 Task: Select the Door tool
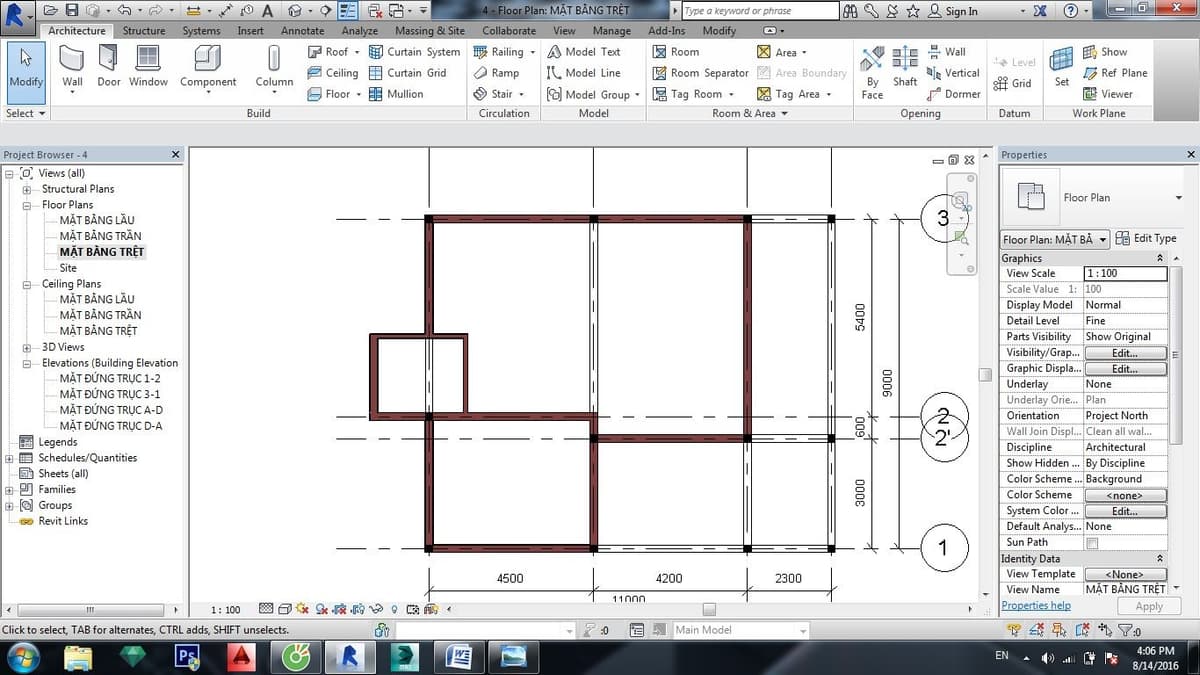tap(109, 67)
